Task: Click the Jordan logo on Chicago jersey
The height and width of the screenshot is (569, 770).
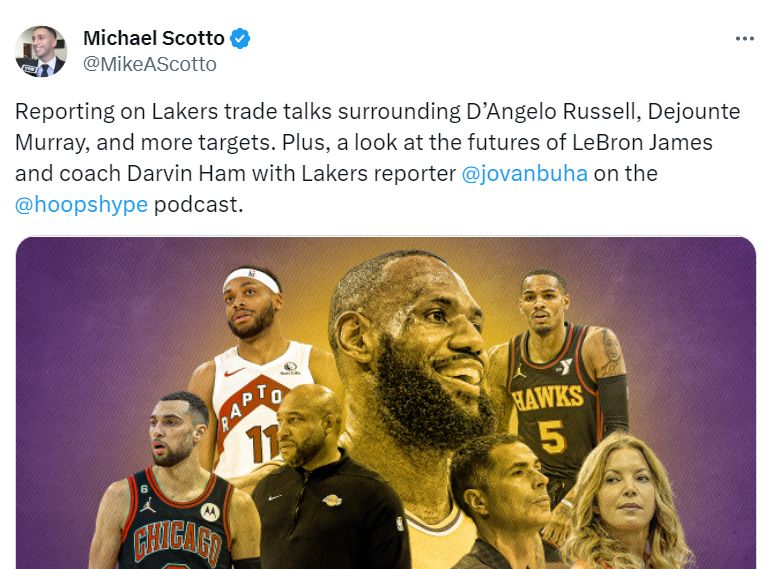Action: 147,505
